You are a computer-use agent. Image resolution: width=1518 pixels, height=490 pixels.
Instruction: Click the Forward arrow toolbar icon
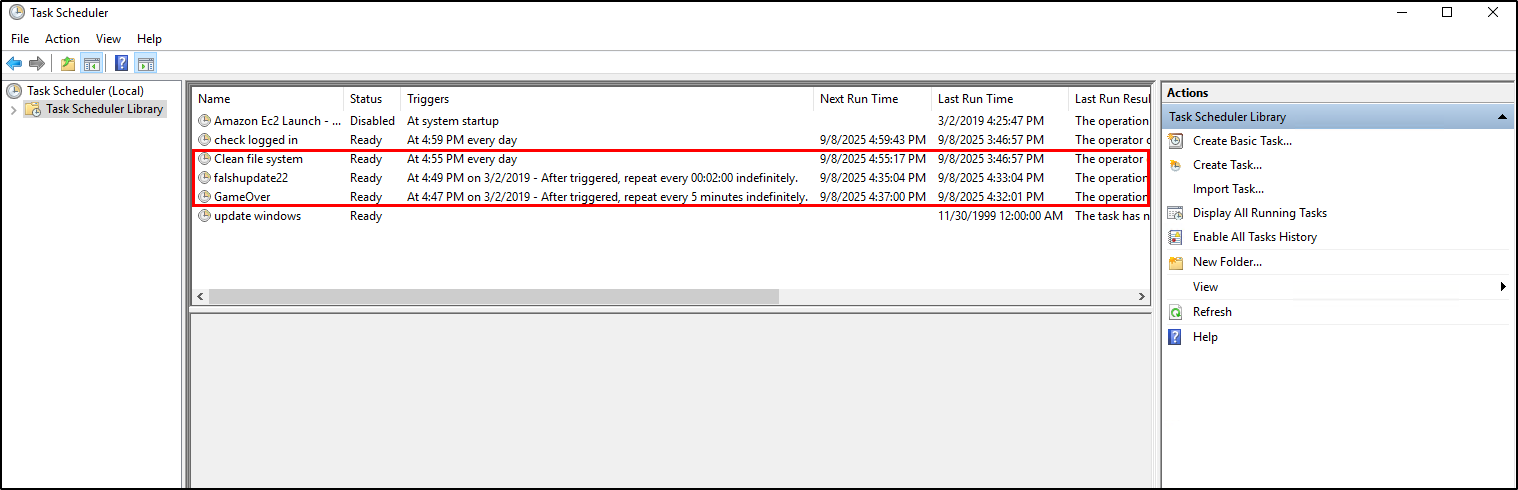click(37, 64)
